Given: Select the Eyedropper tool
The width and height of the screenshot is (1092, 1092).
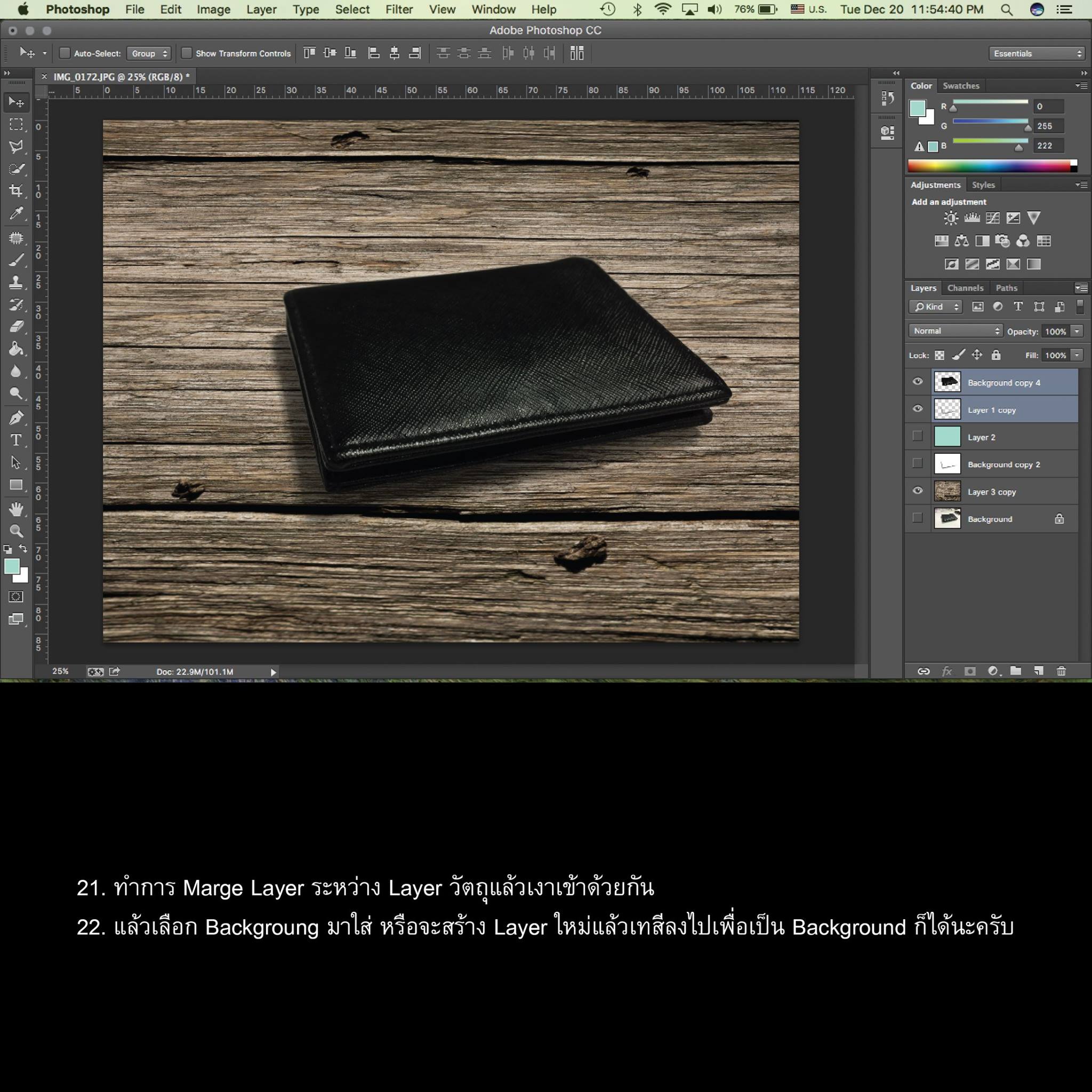Looking at the screenshot, I should coord(17,214).
